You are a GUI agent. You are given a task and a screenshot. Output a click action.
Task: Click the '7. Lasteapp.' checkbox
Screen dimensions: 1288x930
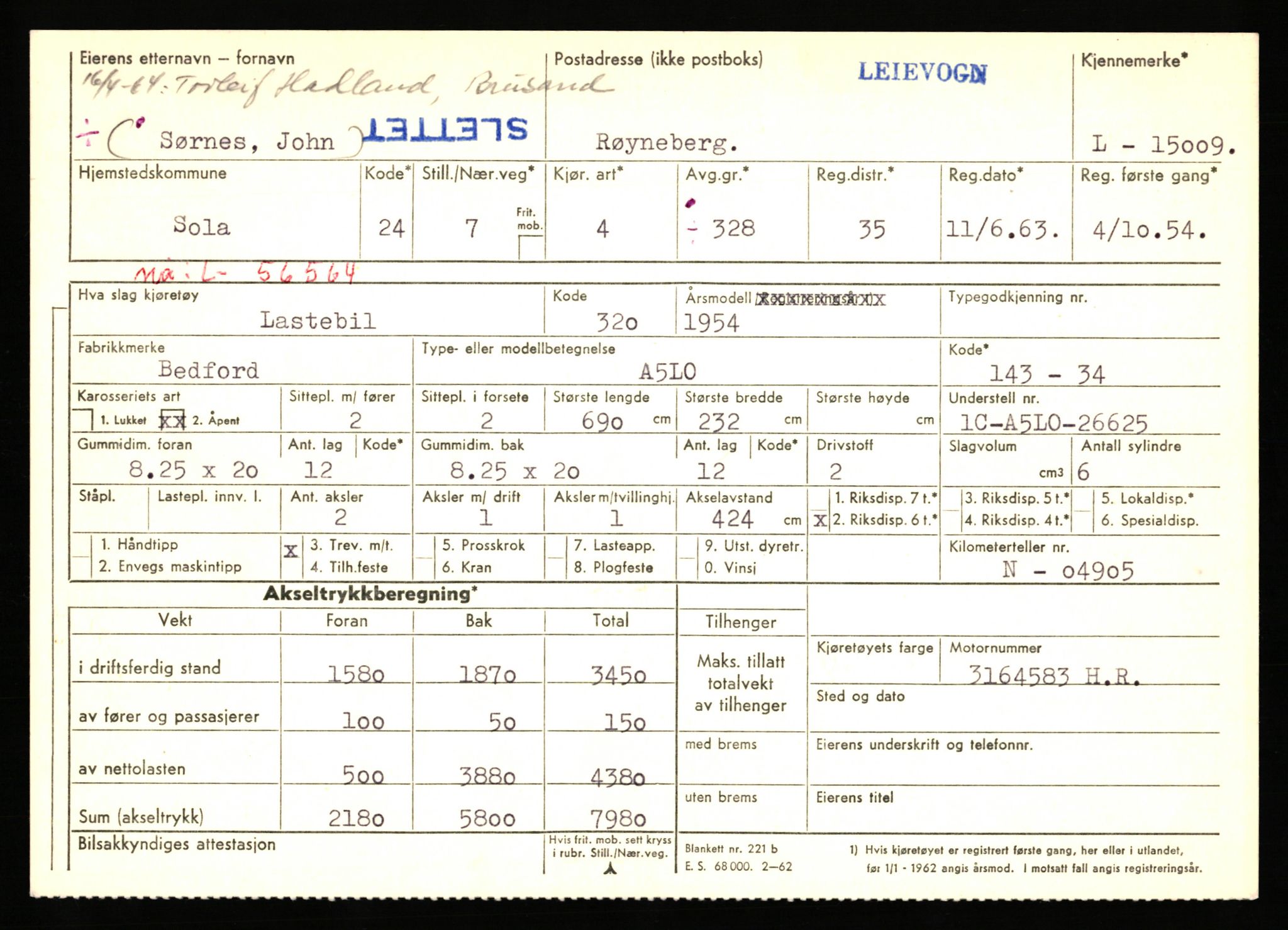[x=556, y=546]
